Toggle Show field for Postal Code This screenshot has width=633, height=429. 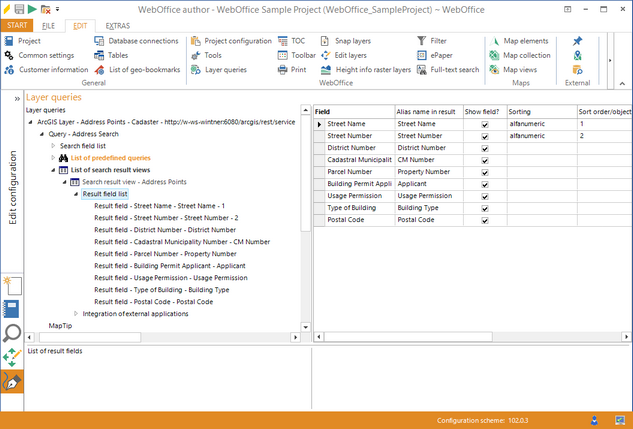[x=485, y=220]
